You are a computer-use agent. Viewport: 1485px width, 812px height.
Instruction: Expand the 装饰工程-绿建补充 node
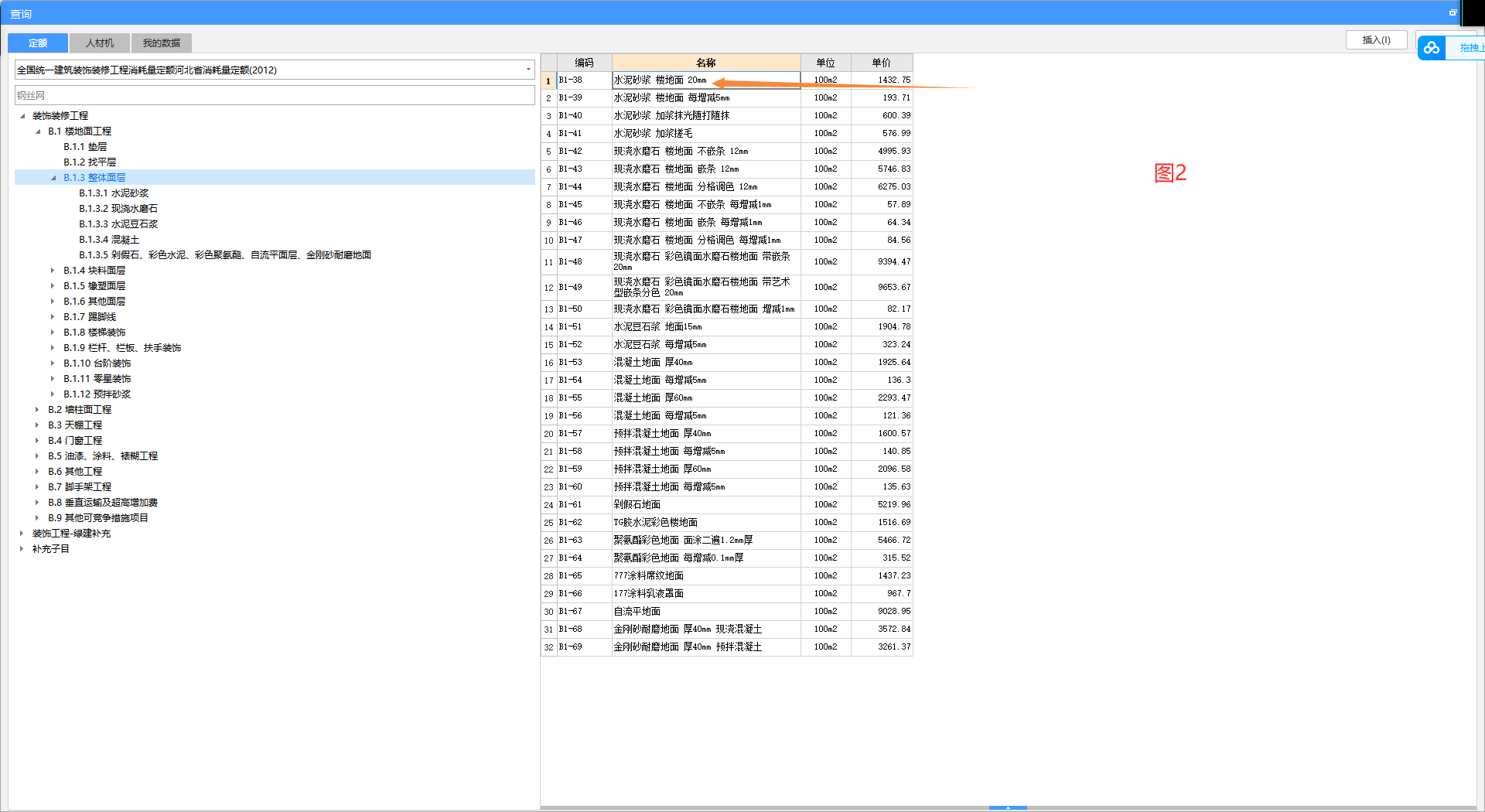pos(22,534)
